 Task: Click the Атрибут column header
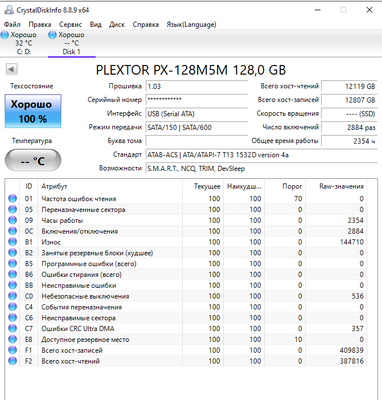click(110, 186)
